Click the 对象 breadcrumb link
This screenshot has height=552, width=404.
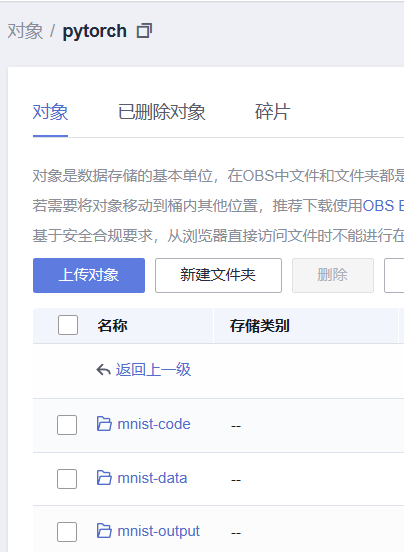click(25, 31)
